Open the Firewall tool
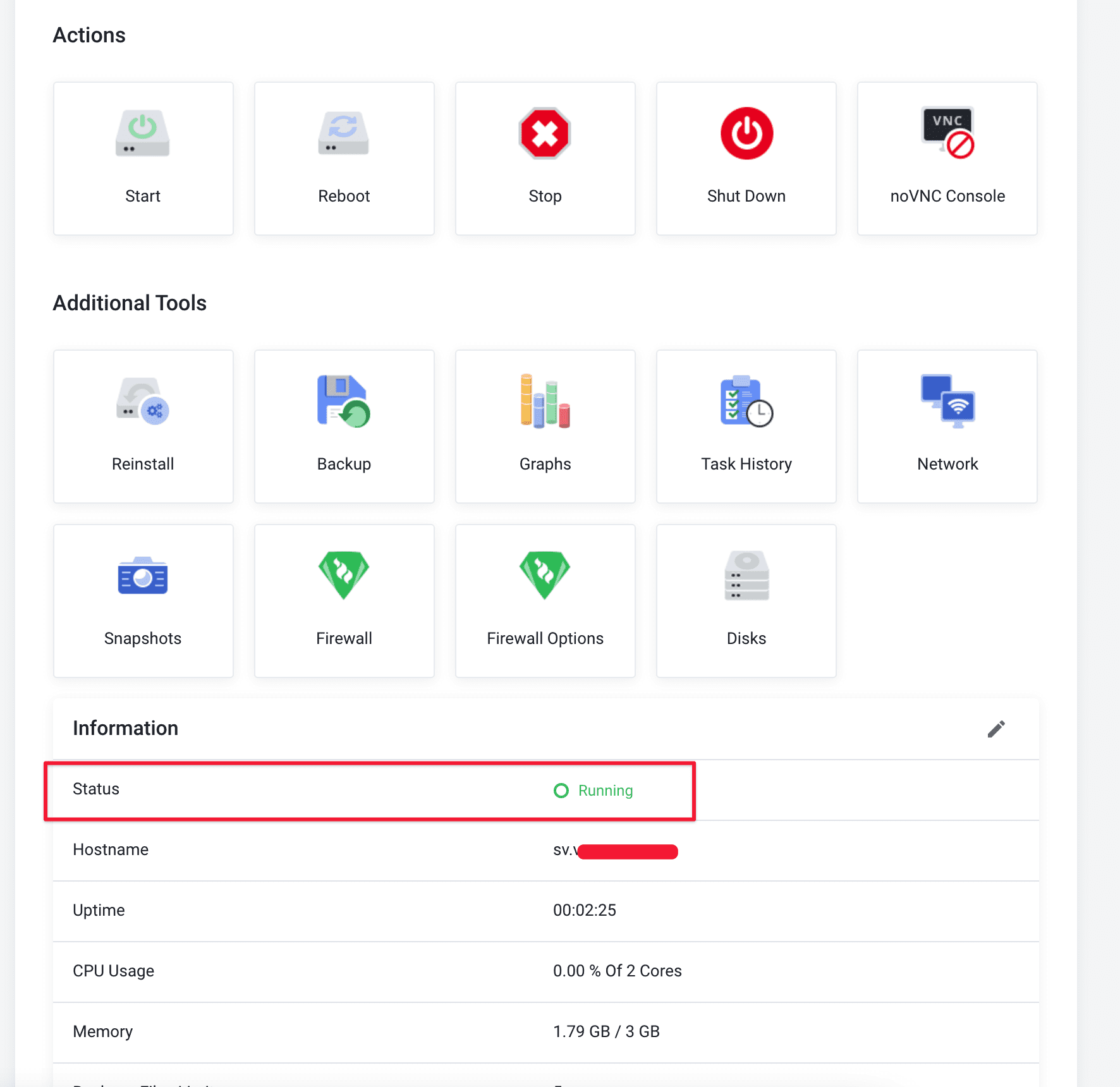This screenshot has width=1120, height=1087. pyautogui.click(x=344, y=600)
